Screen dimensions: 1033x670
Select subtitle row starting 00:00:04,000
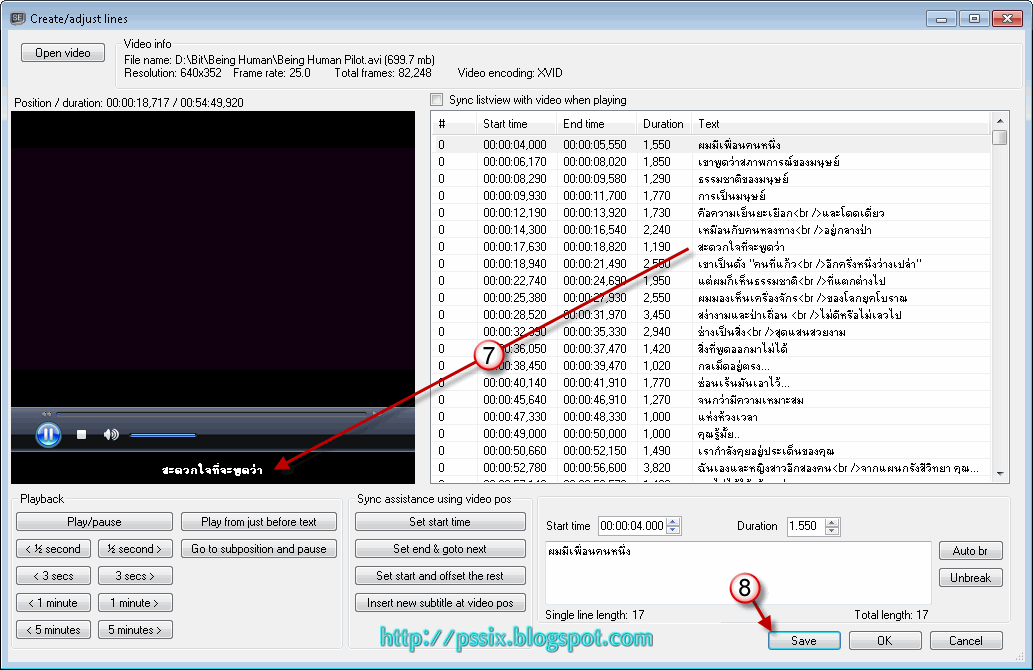[712, 145]
